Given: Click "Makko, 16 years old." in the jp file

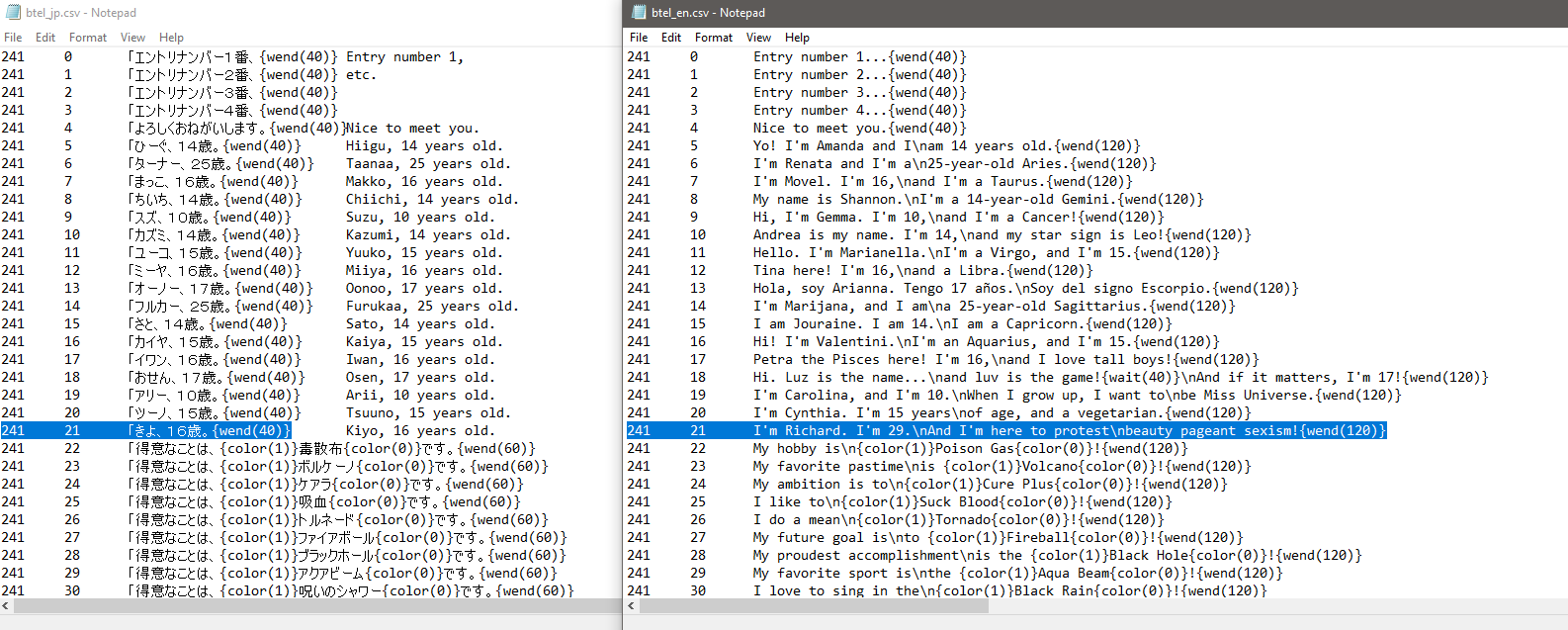Looking at the screenshot, I should pos(424,181).
